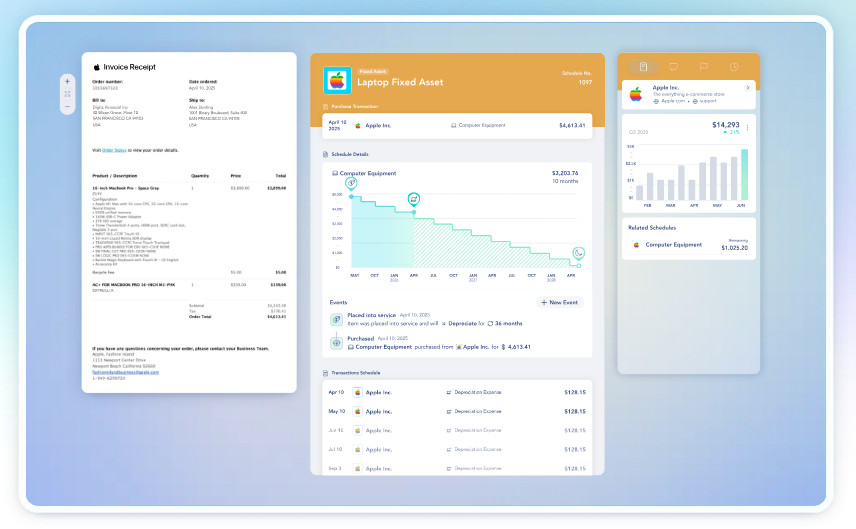Click the Transactions Schedule section icon
The image size is (856, 529).
(325, 373)
